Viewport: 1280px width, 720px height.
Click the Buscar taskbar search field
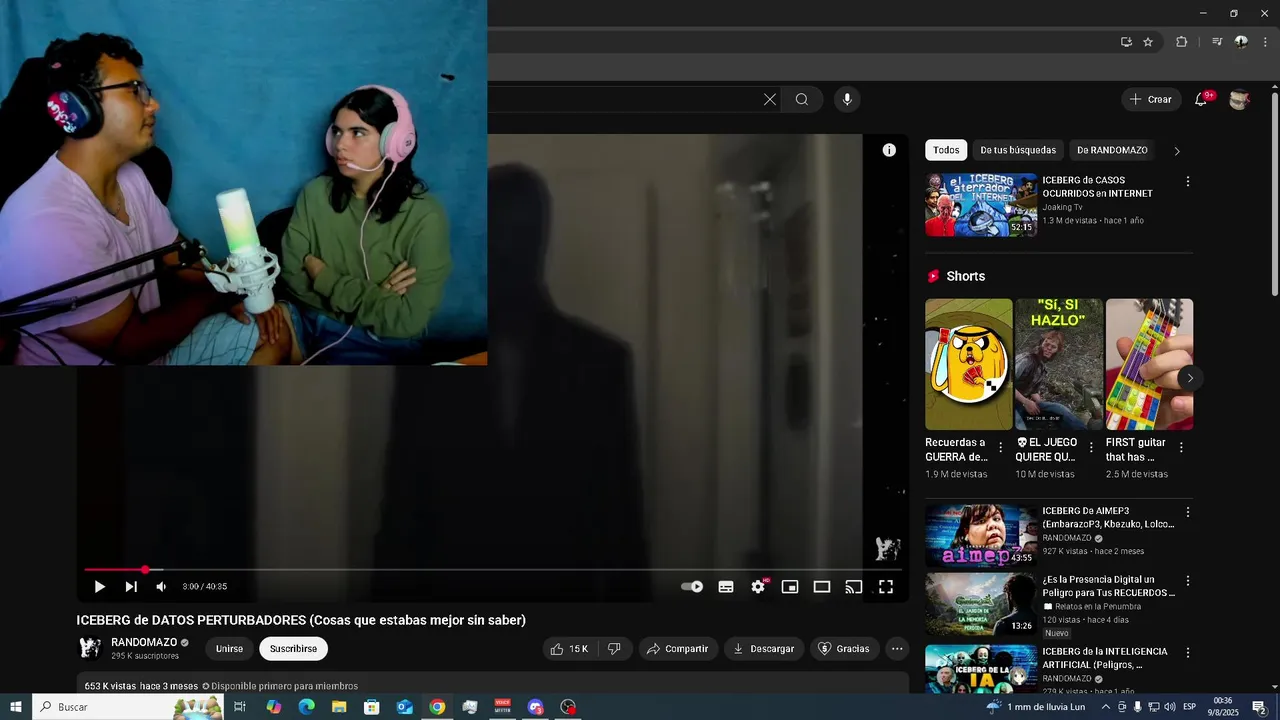pos(128,707)
